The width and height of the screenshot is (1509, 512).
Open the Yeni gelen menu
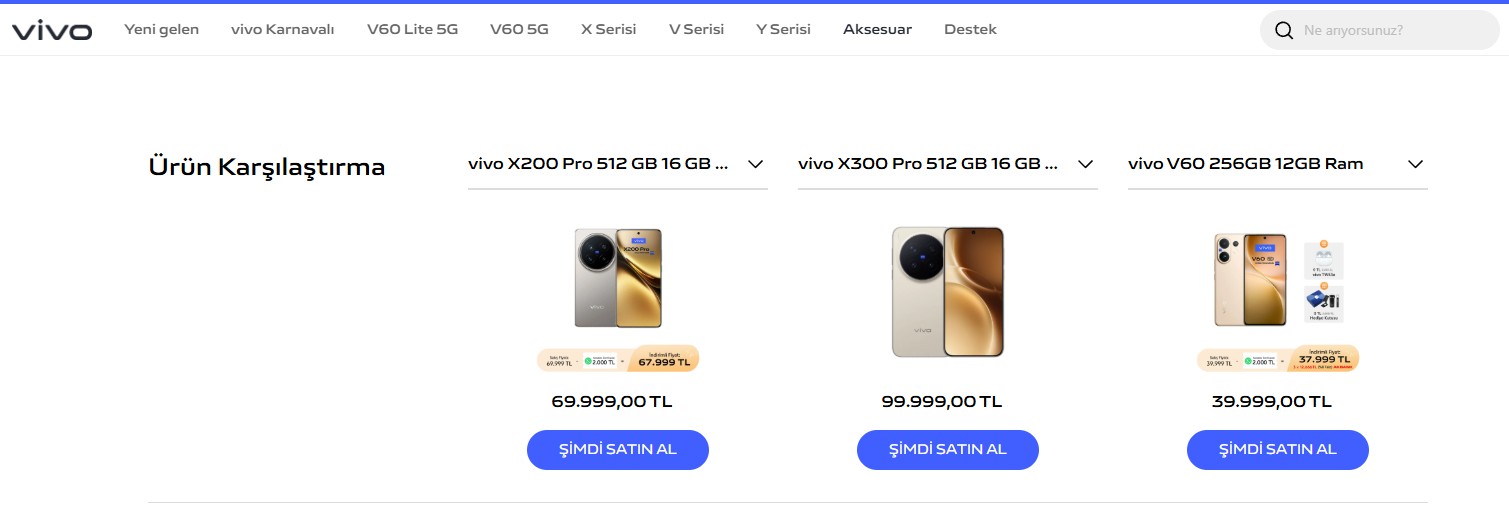pyautogui.click(x=161, y=29)
